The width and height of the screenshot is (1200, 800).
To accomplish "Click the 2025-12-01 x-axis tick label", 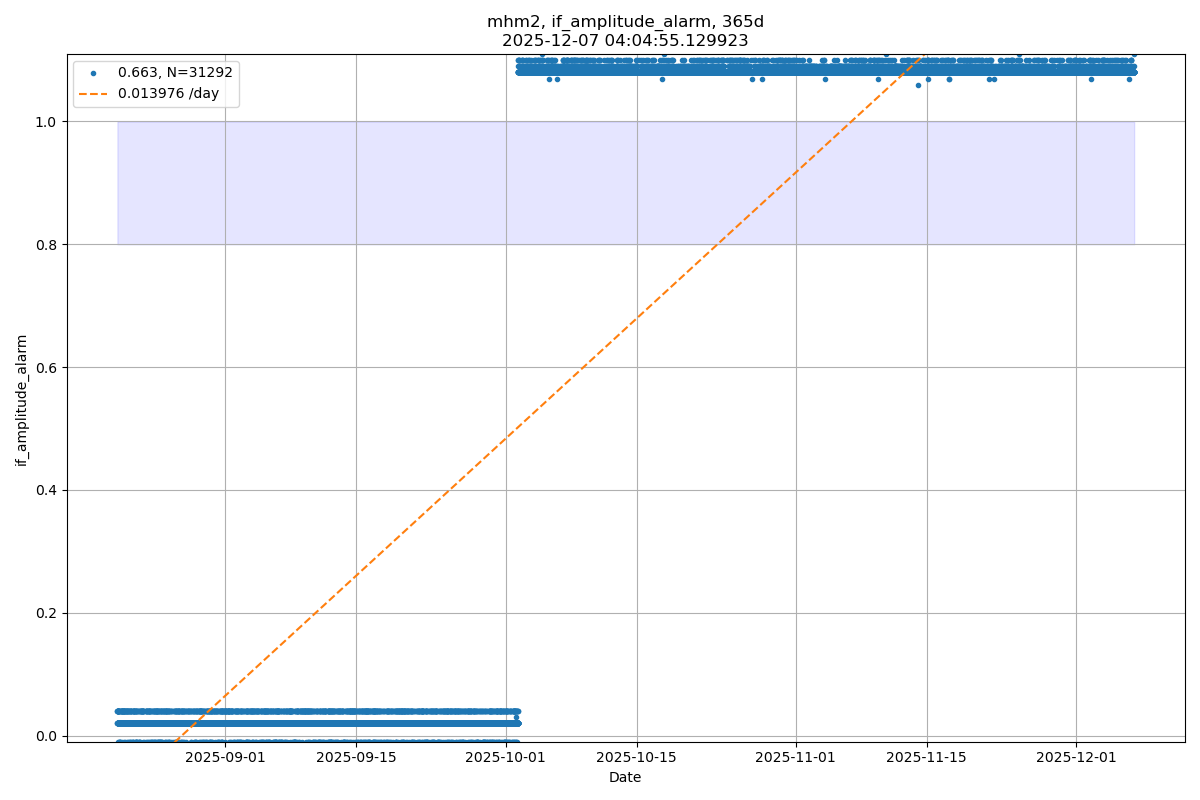I will coord(1076,758).
